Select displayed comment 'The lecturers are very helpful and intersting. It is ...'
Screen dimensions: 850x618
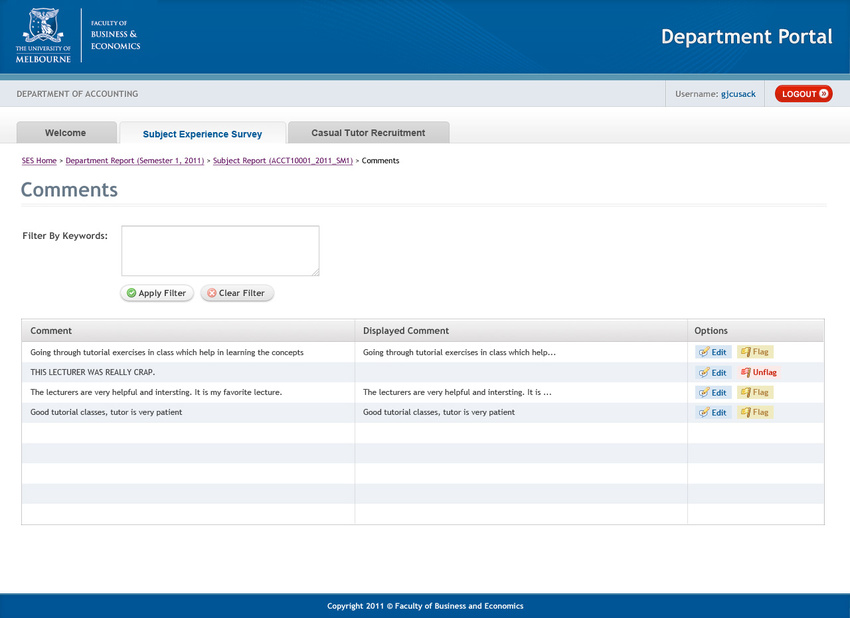click(457, 392)
